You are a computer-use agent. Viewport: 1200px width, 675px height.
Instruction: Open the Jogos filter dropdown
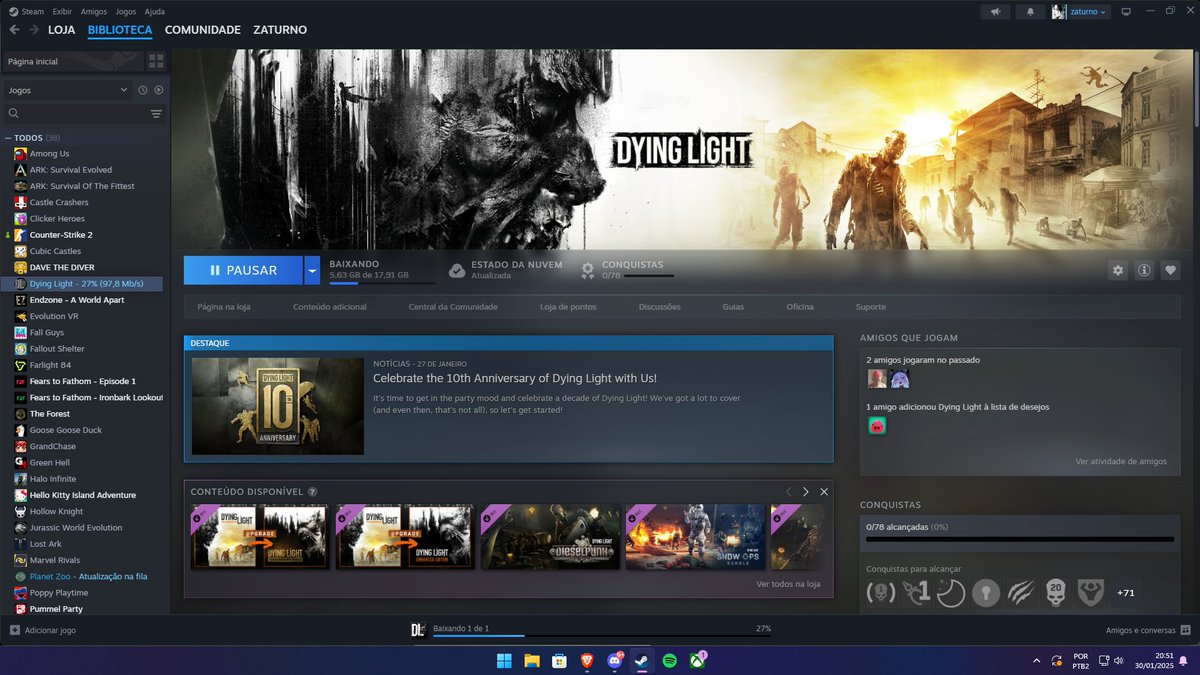tap(68, 90)
